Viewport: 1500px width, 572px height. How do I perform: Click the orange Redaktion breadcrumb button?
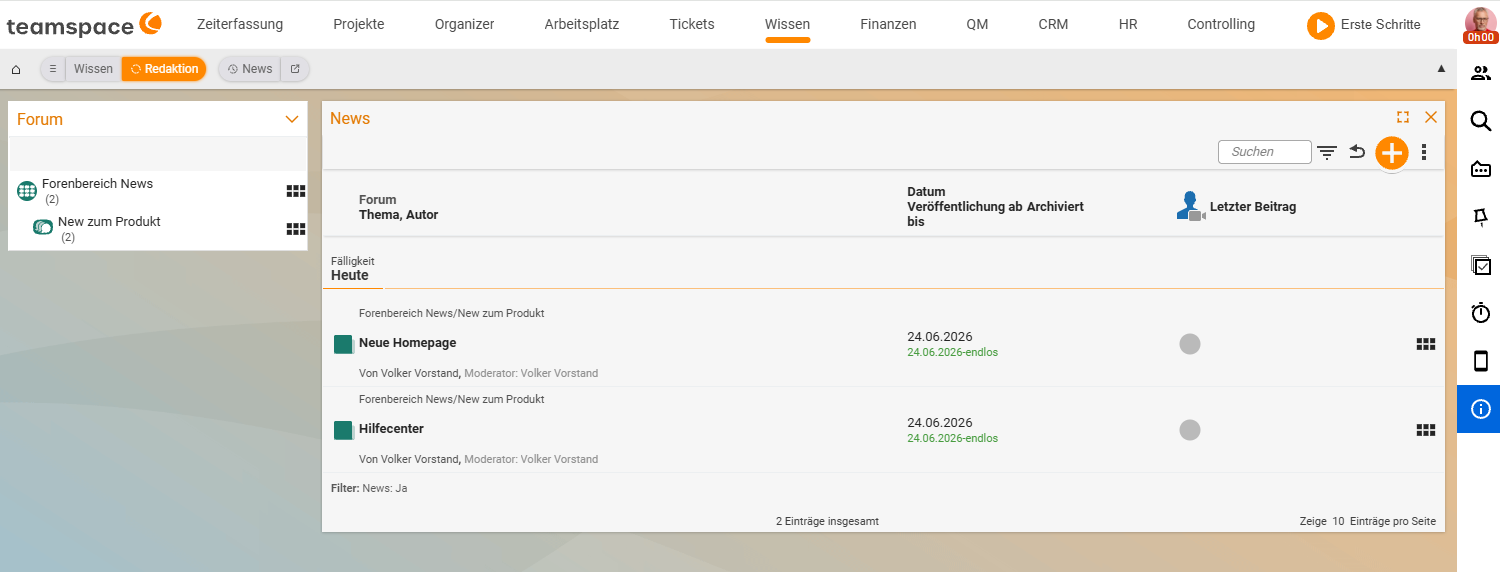point(164,69)
